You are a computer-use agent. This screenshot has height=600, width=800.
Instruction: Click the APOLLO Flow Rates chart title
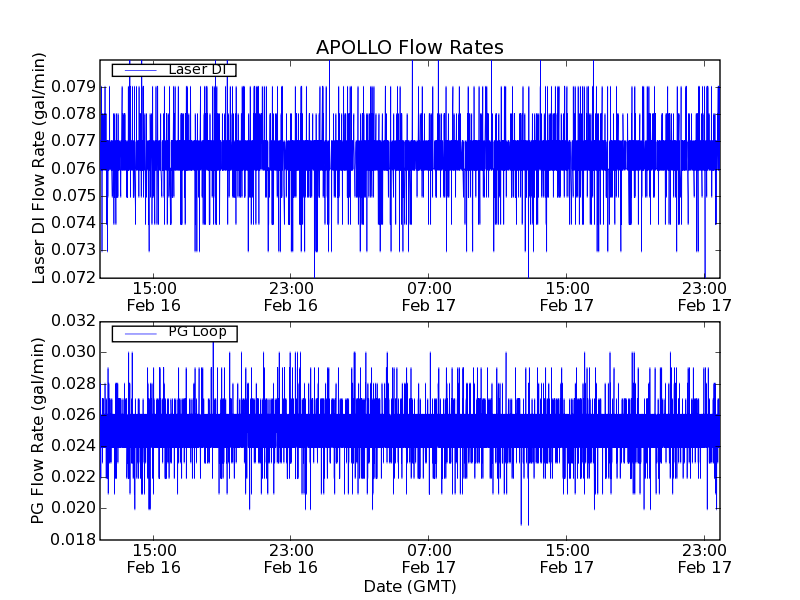click(409, 48)
